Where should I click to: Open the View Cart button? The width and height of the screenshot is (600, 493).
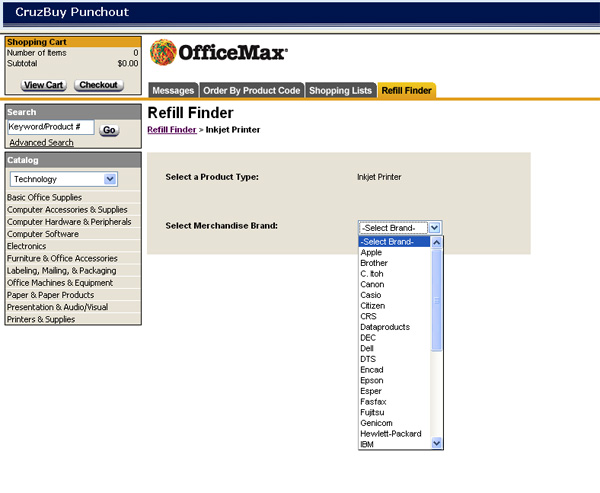(x=44, y=85)
